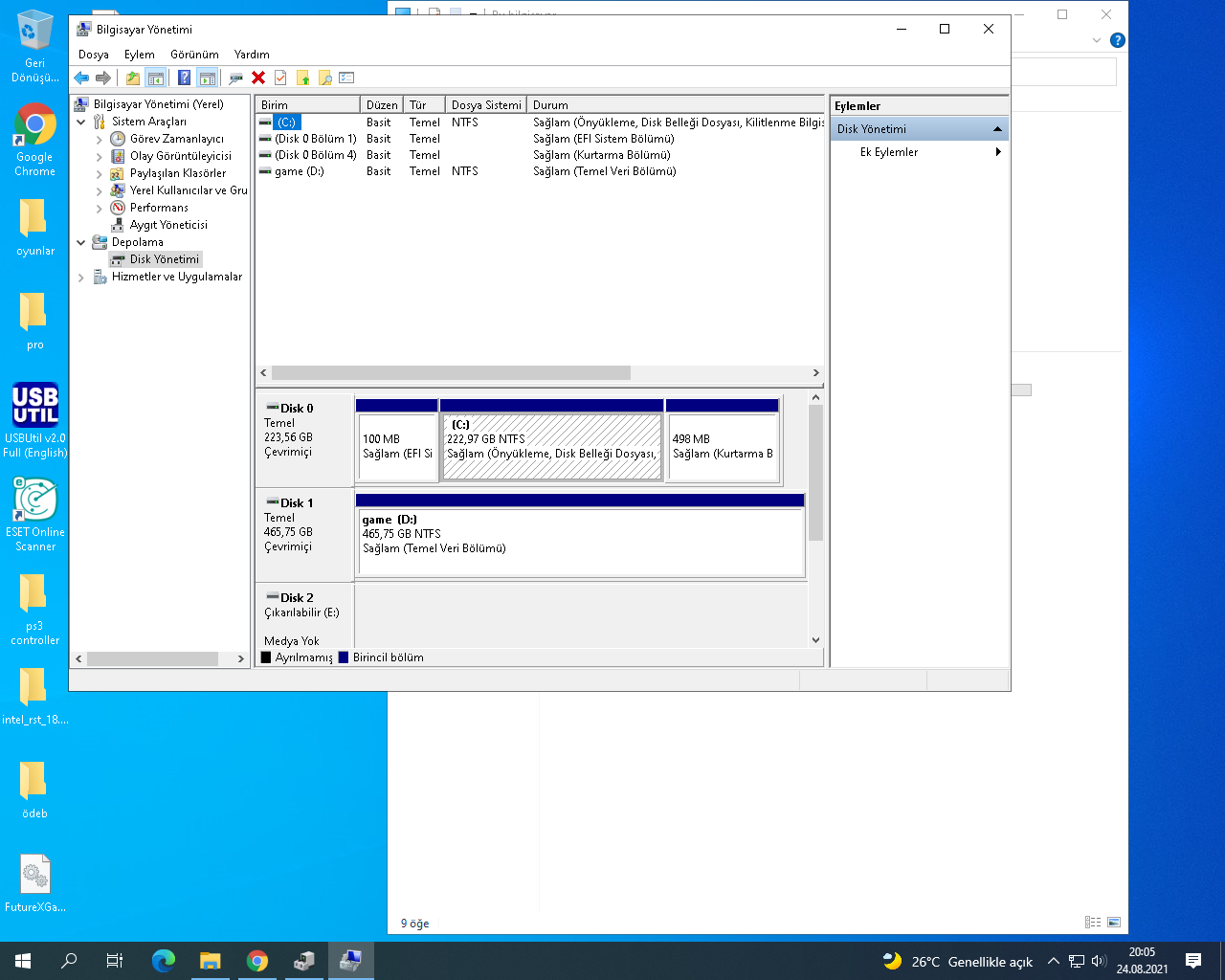Click the Properties checkmark page icon
The height and width of the screenshot is (980, 1225).
coord(280,78)
